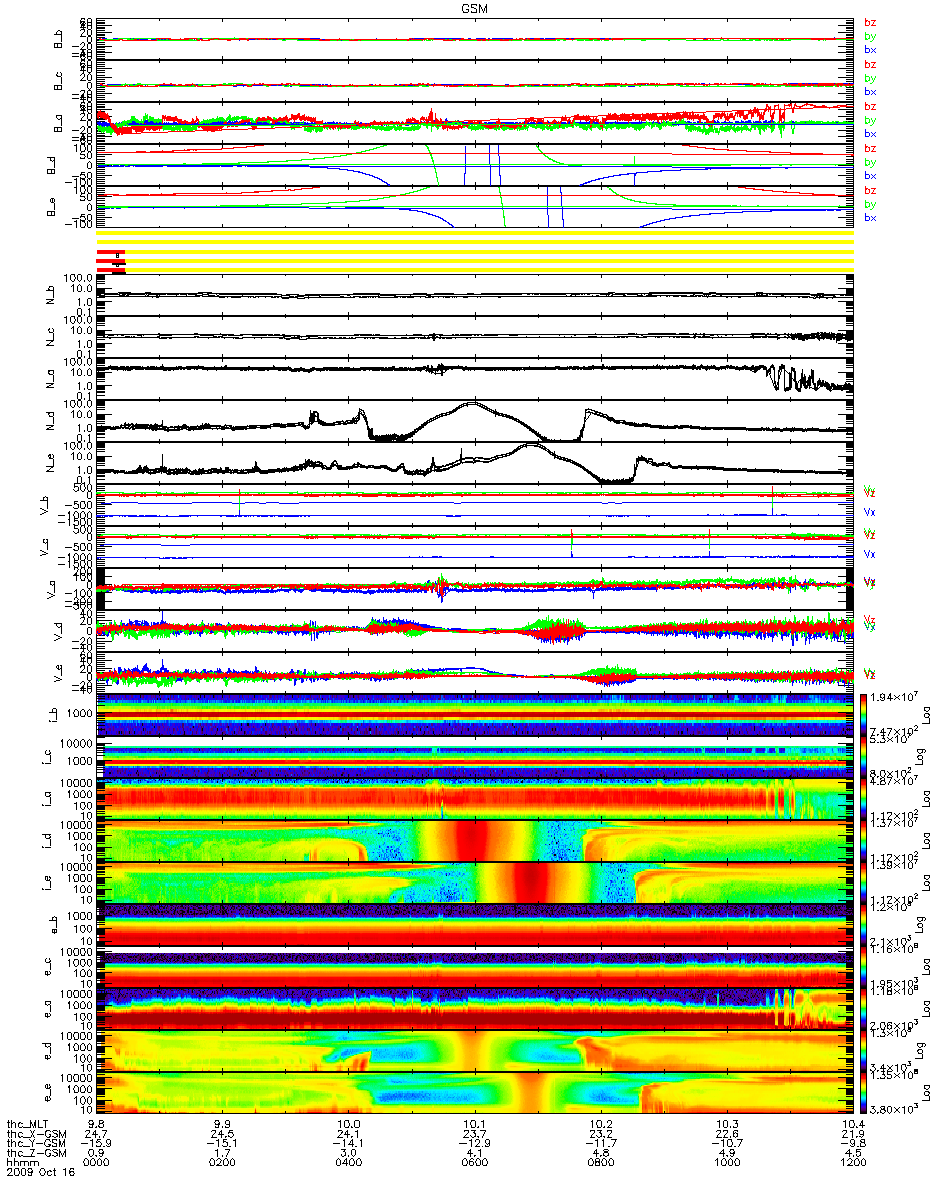Click the 0800 time tick label
The image size is (930, 1200).
601,1163
